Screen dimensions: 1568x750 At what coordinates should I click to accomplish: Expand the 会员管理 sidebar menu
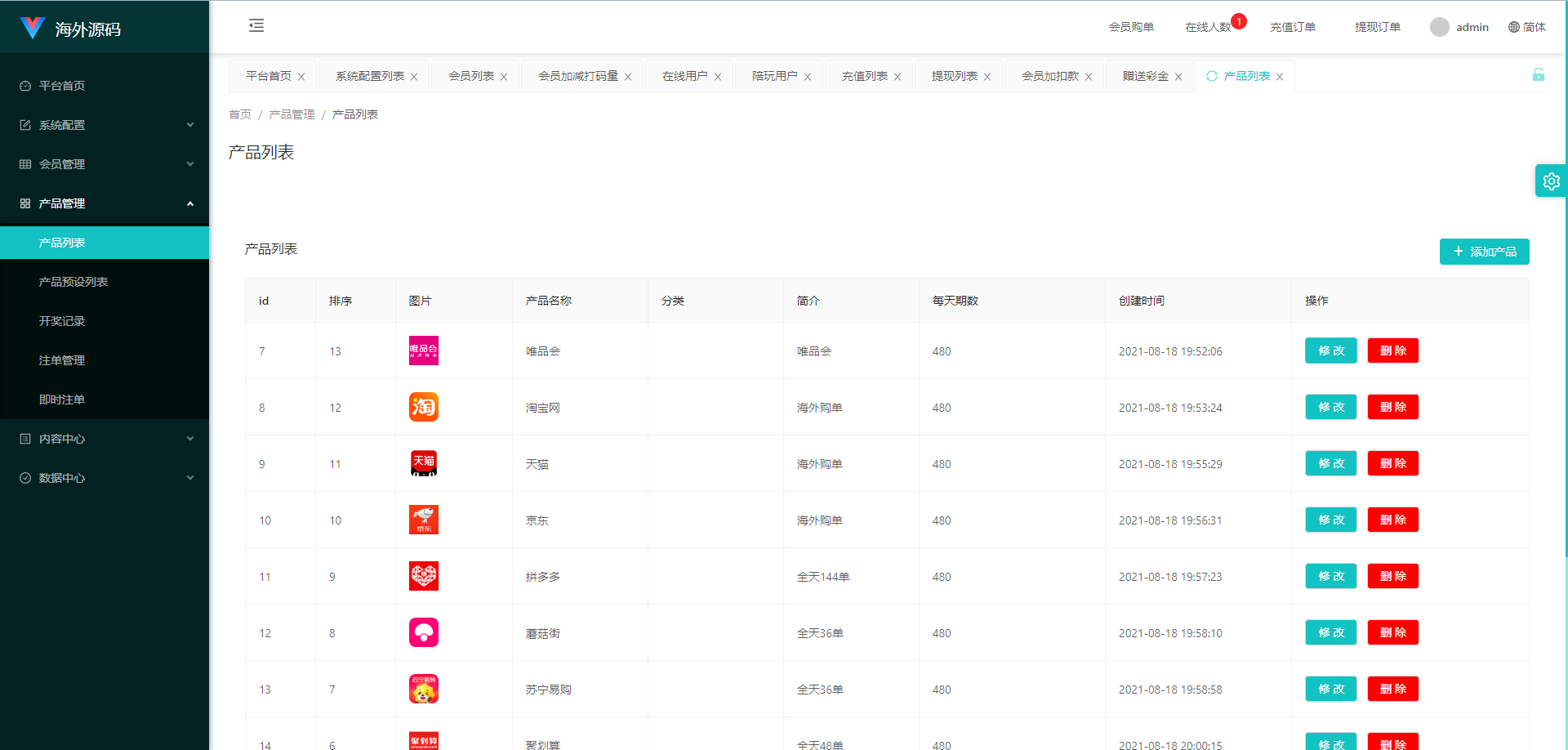(x=105, y=164)
